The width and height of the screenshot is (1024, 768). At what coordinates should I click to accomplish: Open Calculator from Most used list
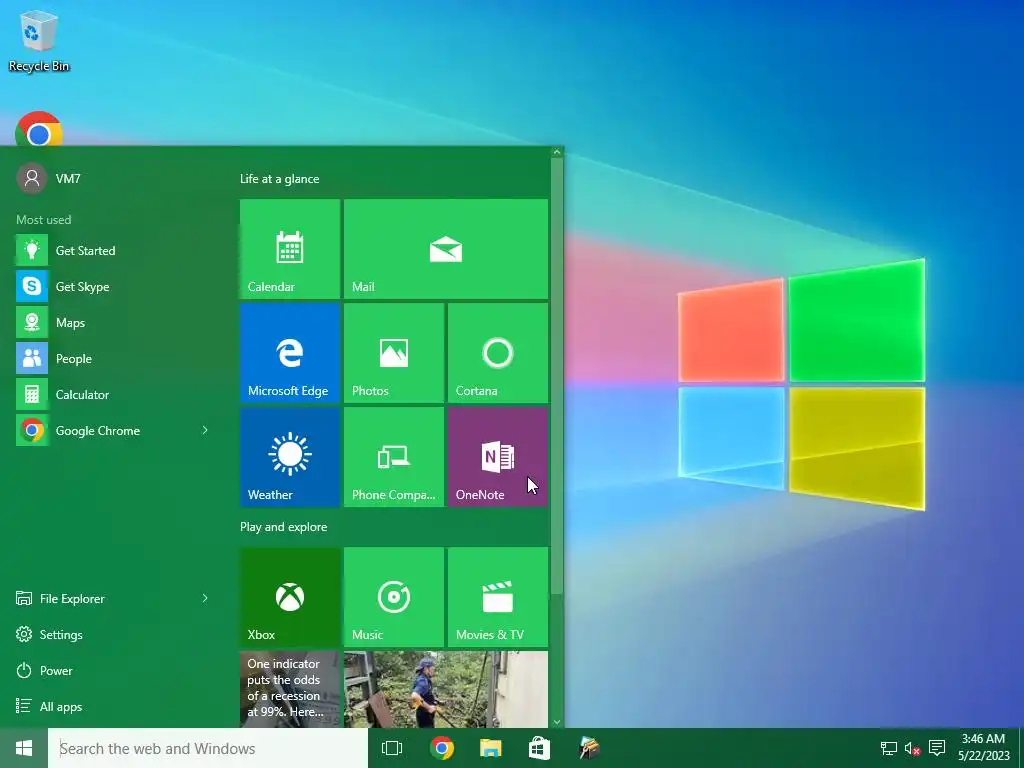point(112,394)
